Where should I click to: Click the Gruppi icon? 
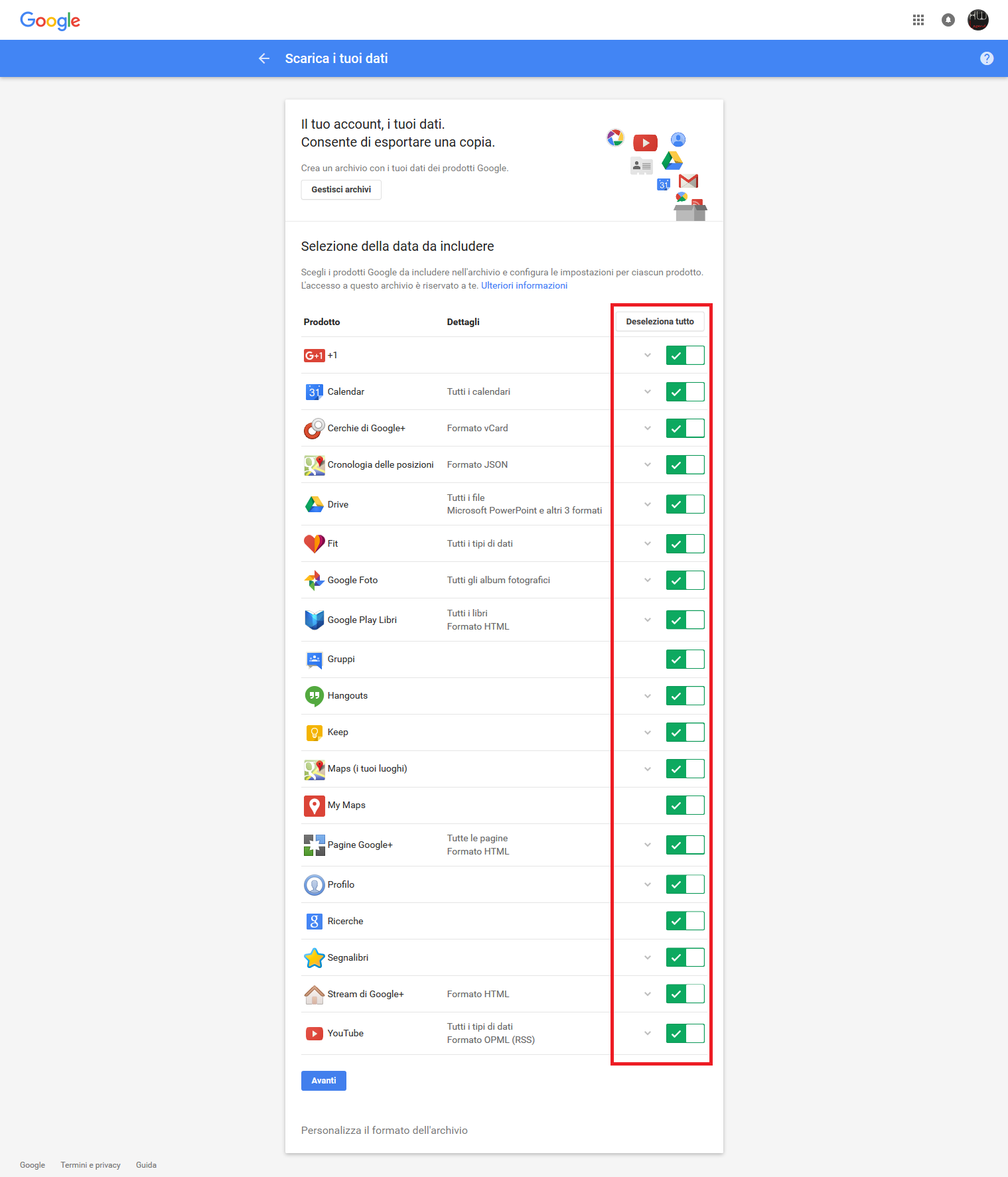[x=314, y=659]
